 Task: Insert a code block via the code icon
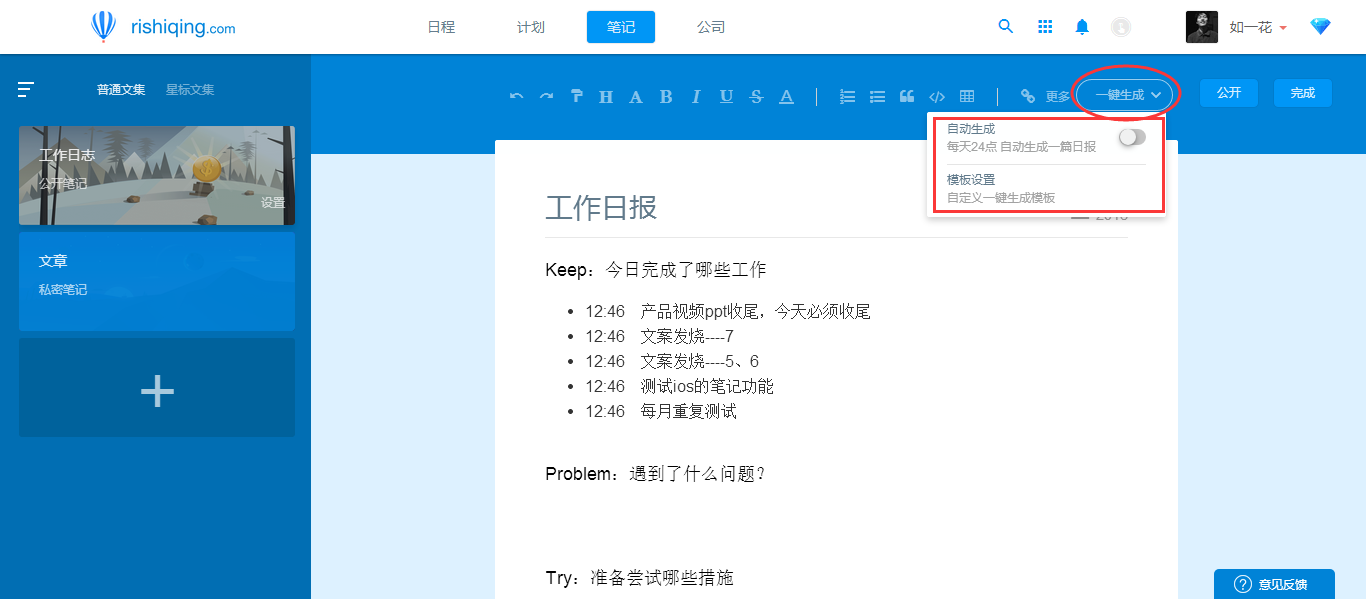pyautogui.click(x=937, y=96)
